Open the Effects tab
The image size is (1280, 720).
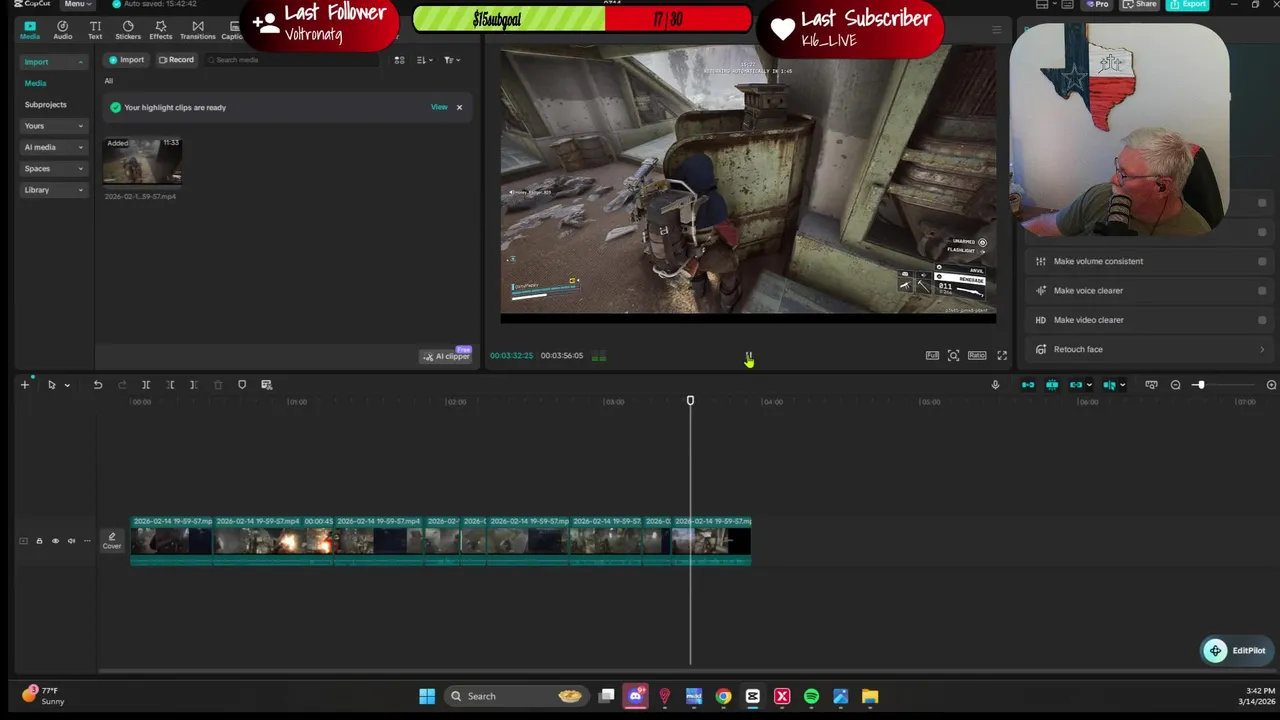161,30
